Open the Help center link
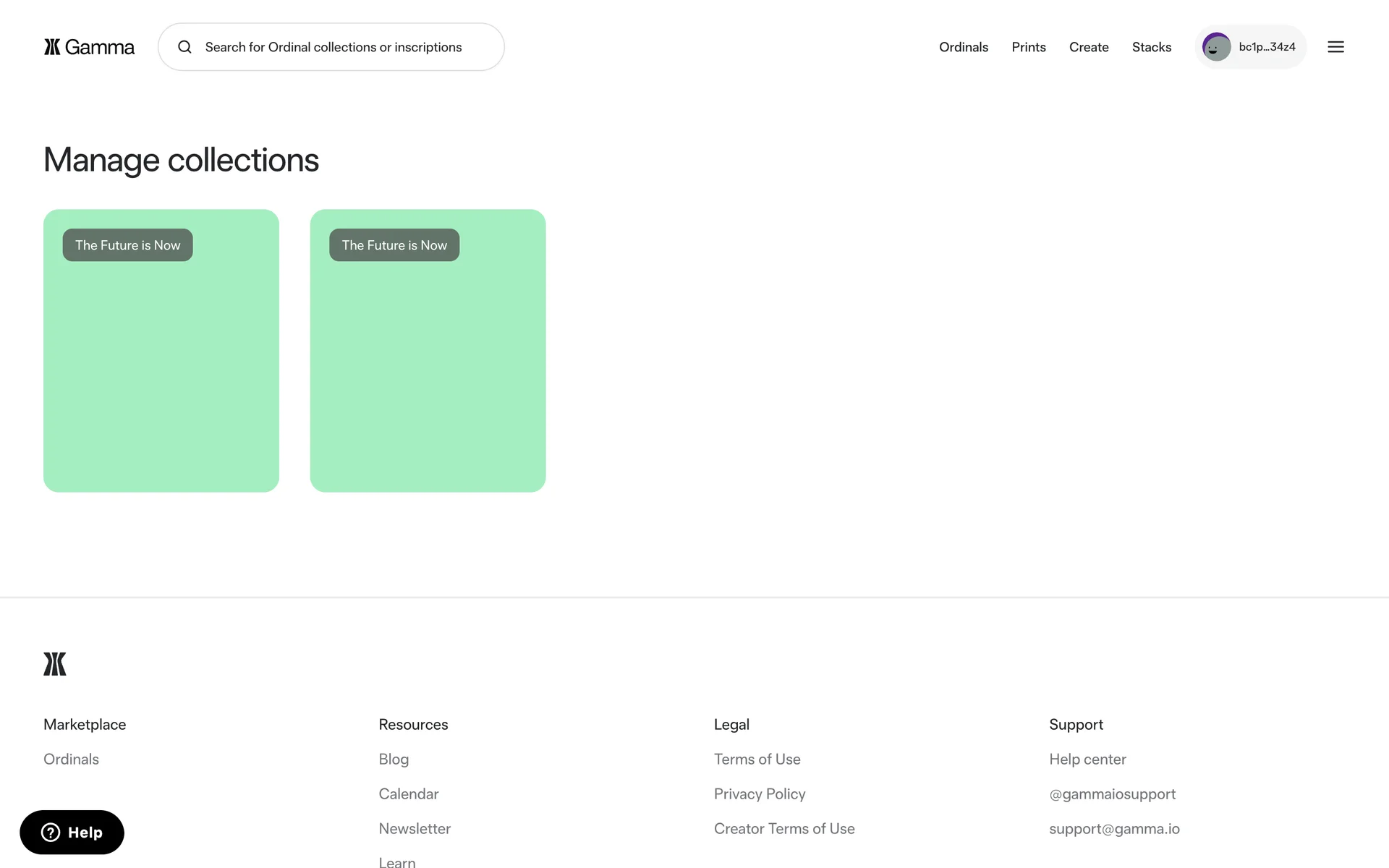The width and height of the screenshot is (1389, 868). tap(1087, 759)
